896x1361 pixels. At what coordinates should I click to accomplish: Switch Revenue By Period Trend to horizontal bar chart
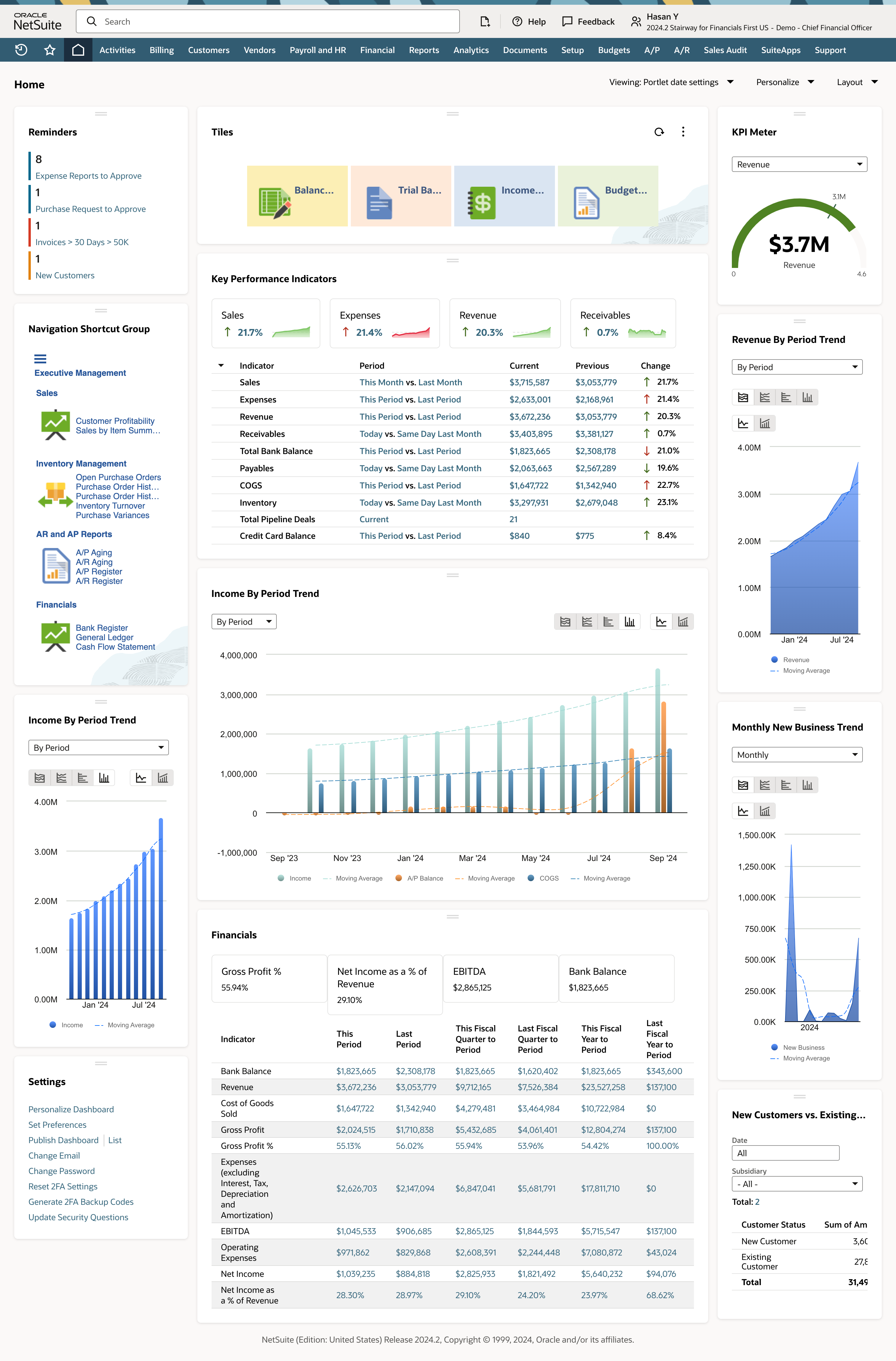(x=786, y=397)
